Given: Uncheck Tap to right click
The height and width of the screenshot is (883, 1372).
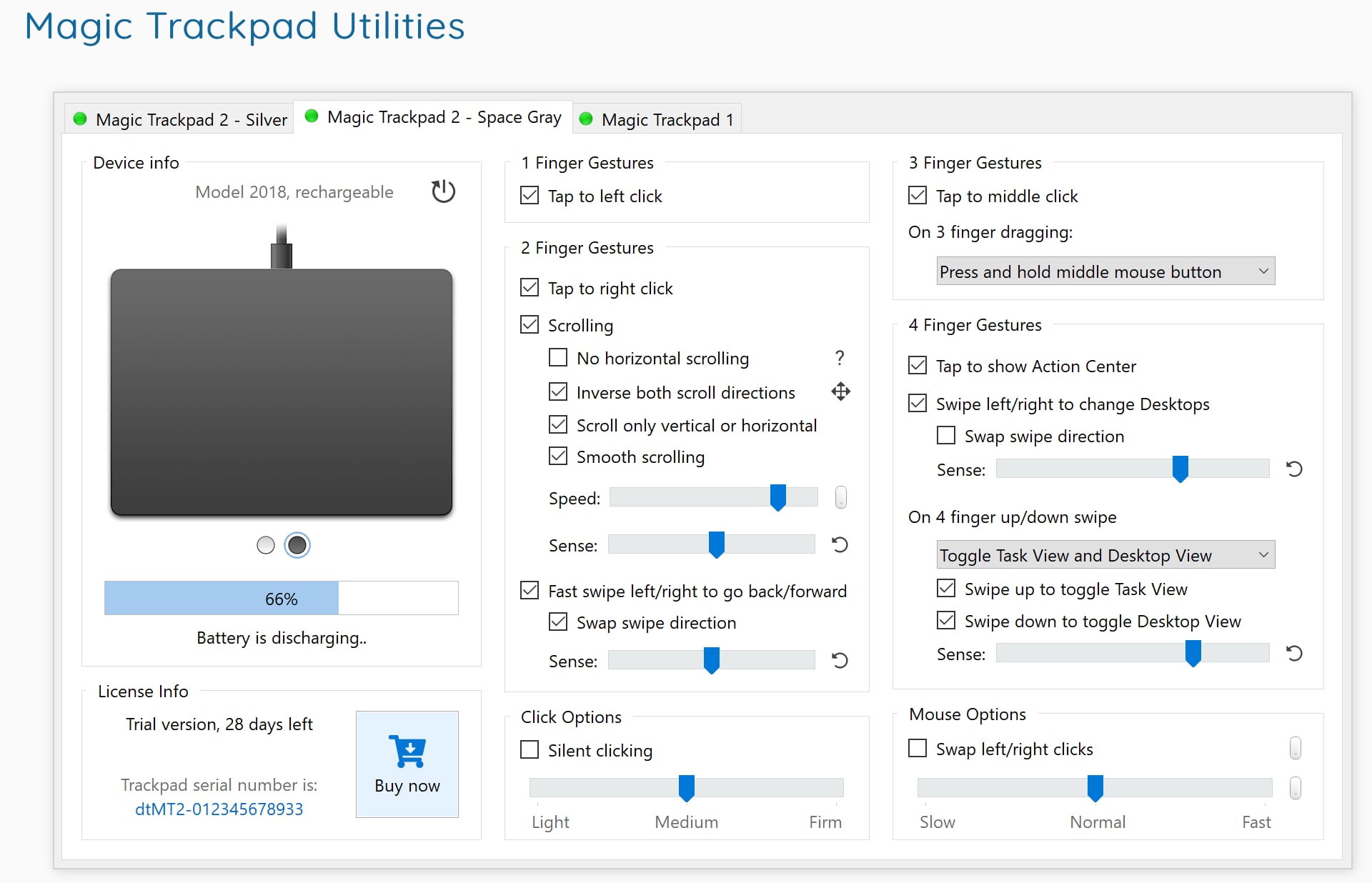Looking at the screenshot, I should [x=530, y=287].
